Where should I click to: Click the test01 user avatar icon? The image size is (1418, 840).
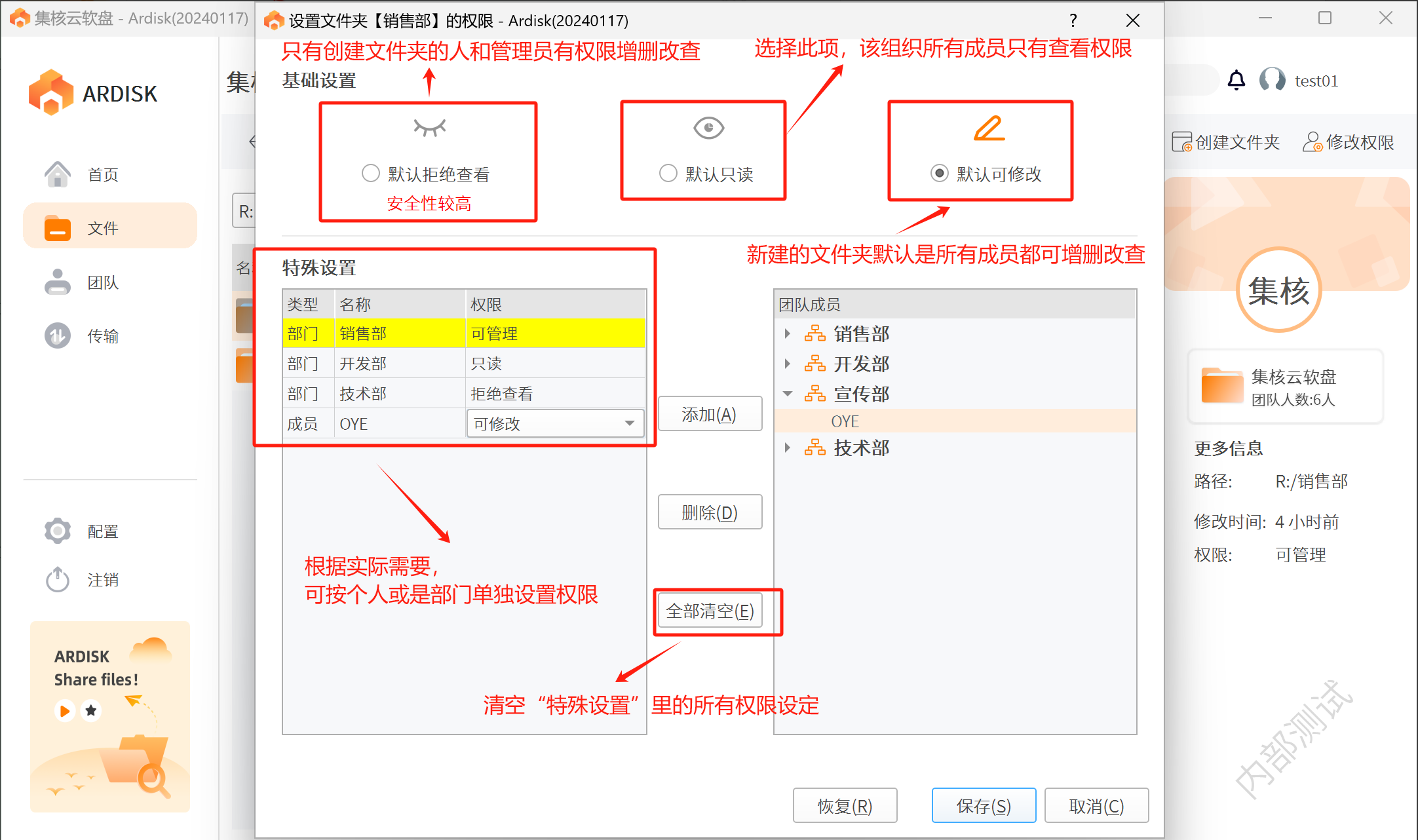(1272, 80)
